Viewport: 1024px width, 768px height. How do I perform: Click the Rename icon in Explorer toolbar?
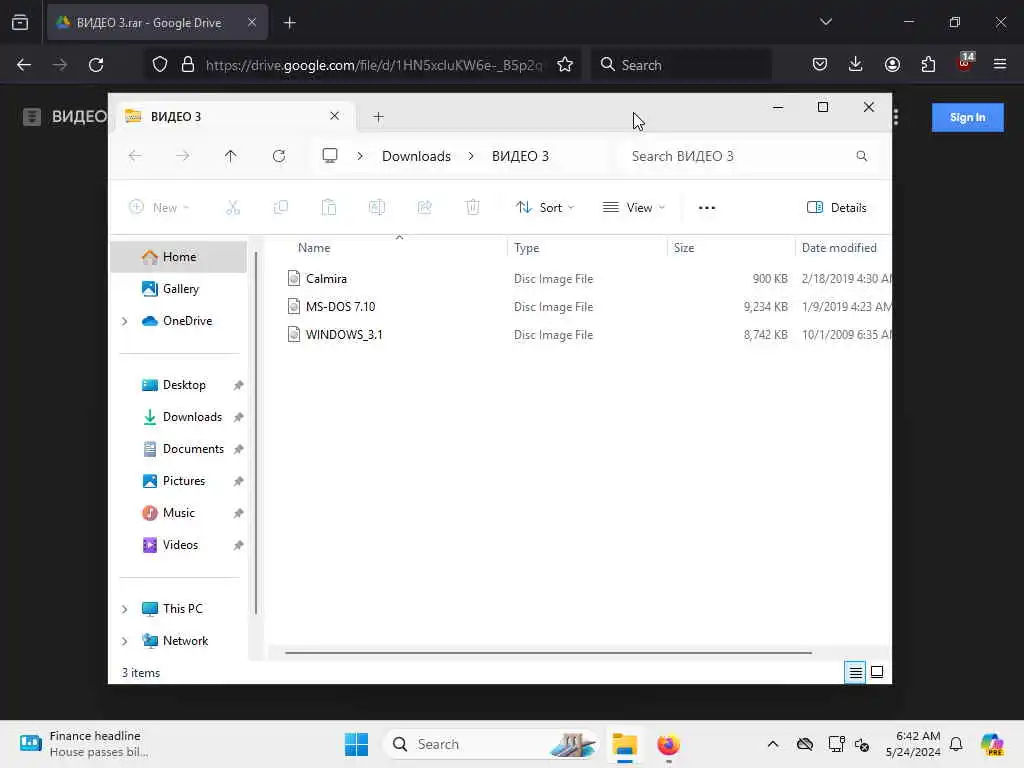[x=377, y=208]
